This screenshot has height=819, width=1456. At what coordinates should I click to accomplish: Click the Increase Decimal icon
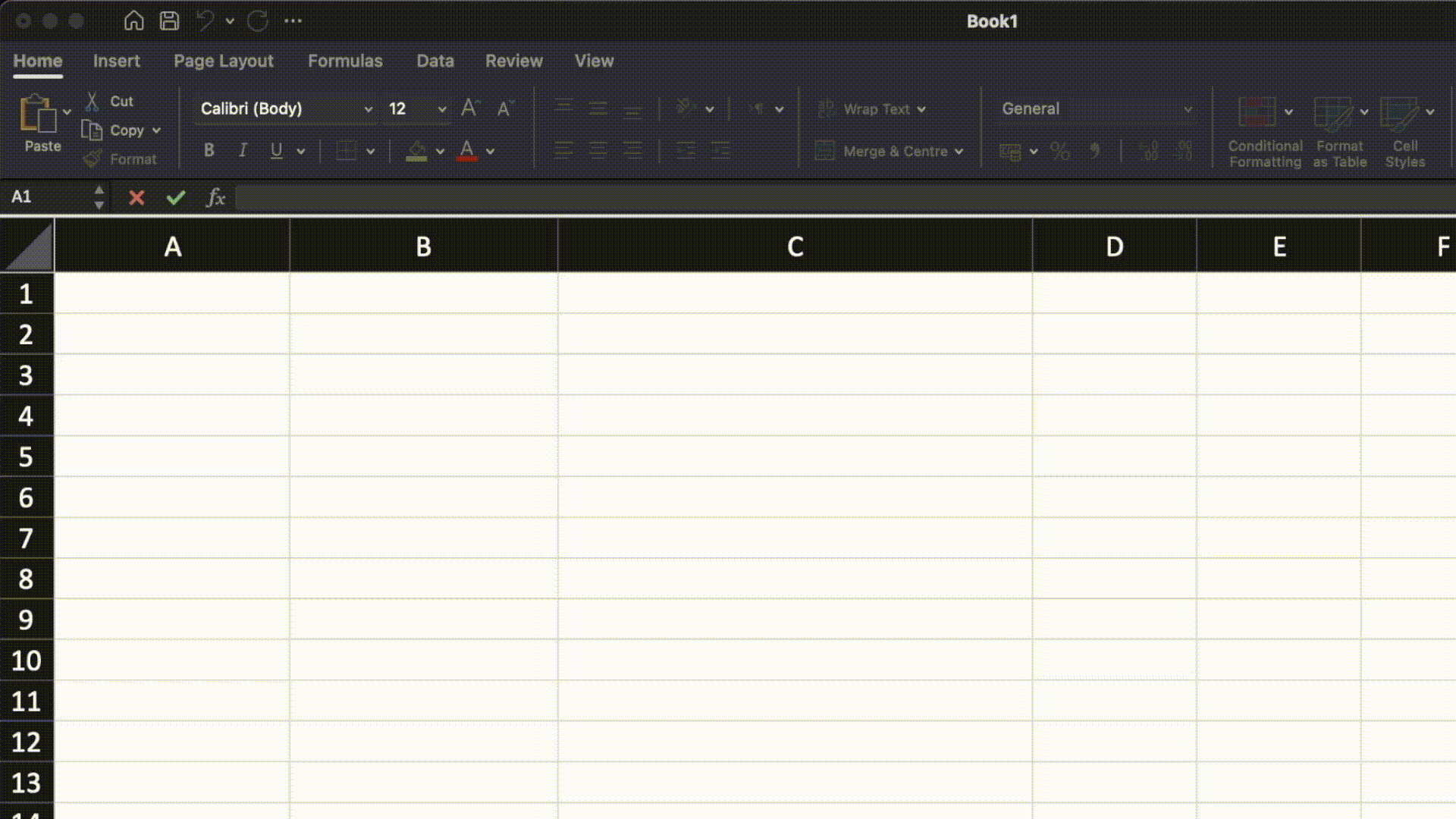(1150, 151)
